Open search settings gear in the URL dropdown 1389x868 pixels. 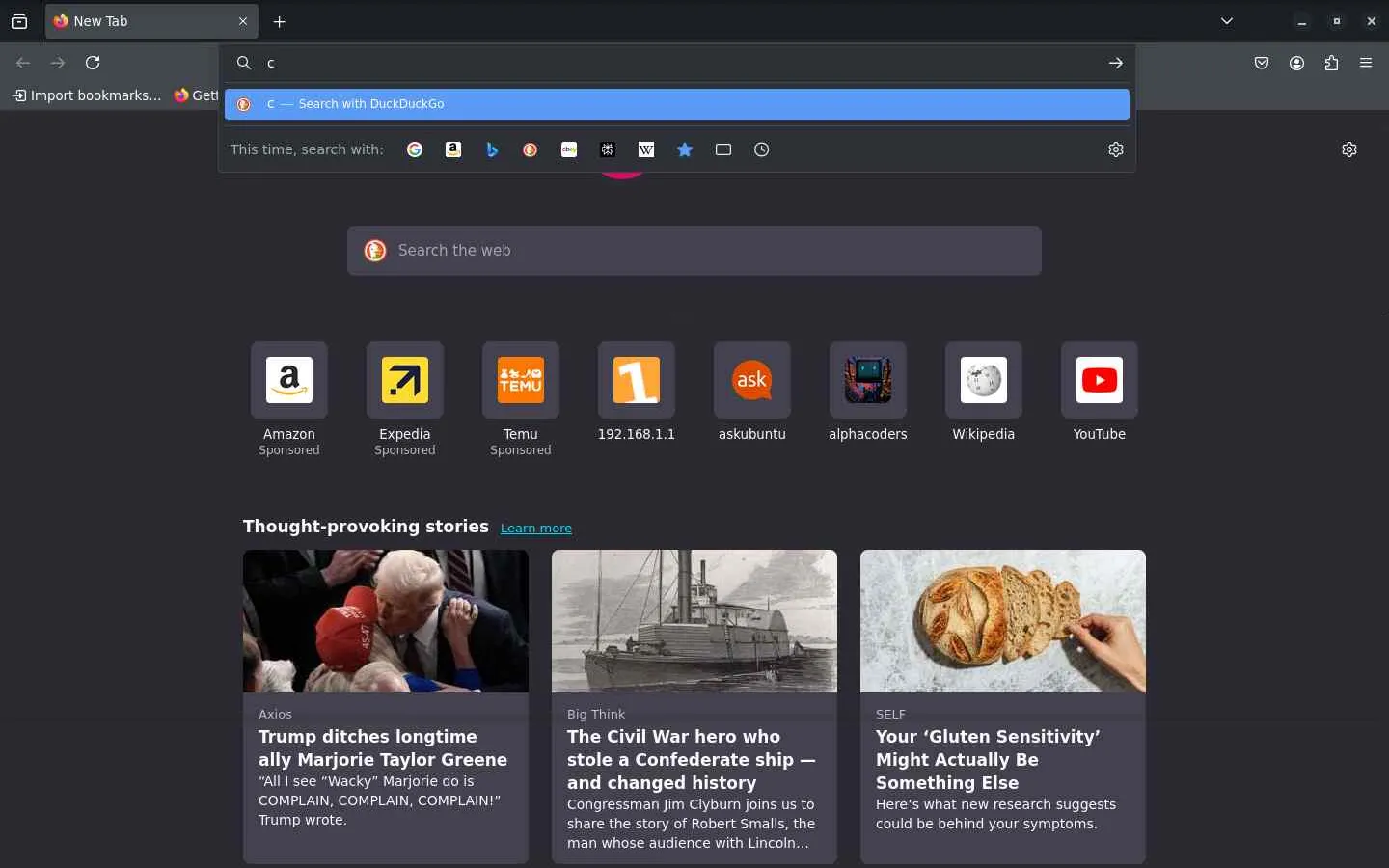click(1116, 149)
